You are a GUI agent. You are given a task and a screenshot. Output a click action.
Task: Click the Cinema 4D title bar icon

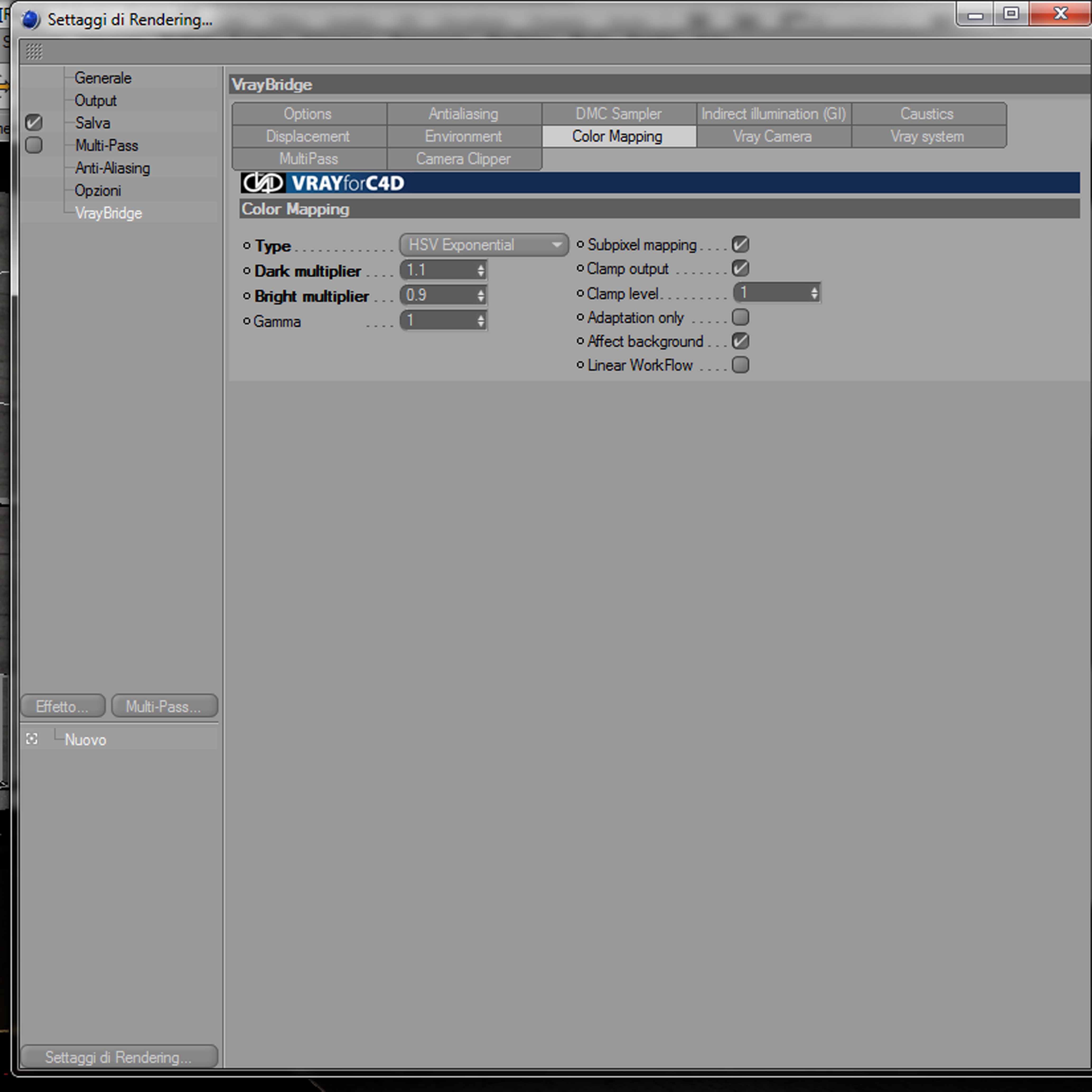tap(31, 20)
